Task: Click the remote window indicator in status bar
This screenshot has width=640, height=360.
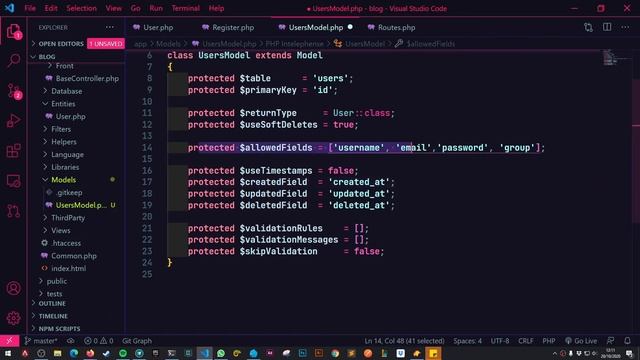Action: click(9, 341)
